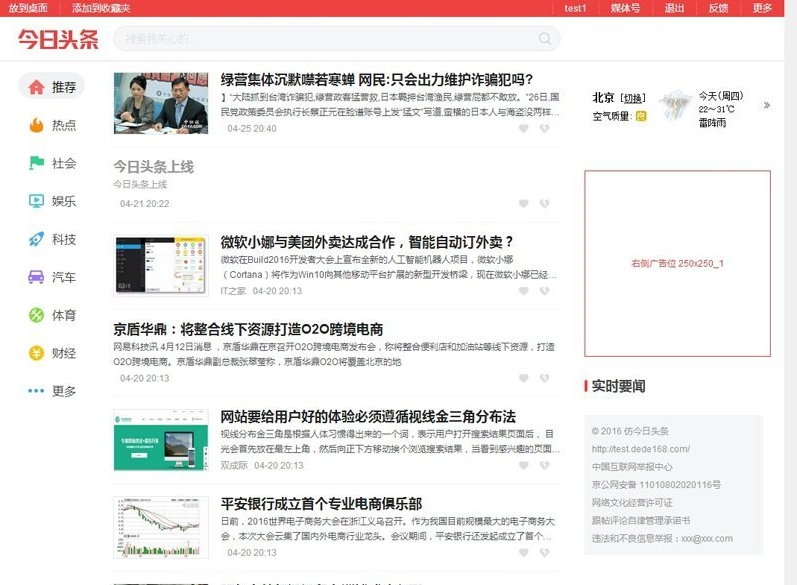Screen dimensions: 797x585
Task: Click the 今日头条 logo
Action: tap(58, 39)
